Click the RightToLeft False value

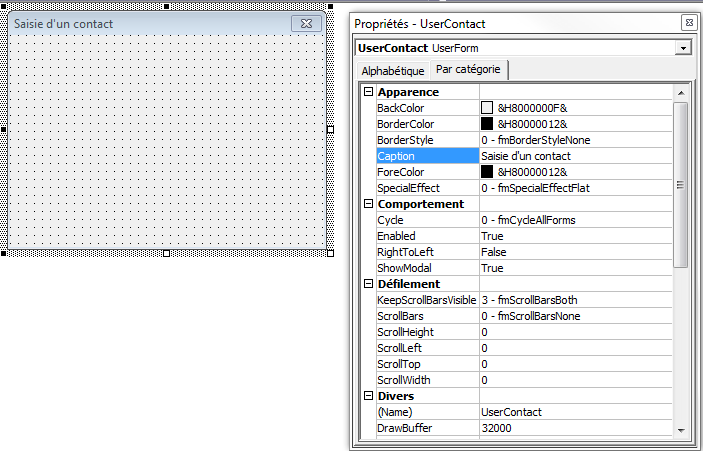tap(575, 252)
